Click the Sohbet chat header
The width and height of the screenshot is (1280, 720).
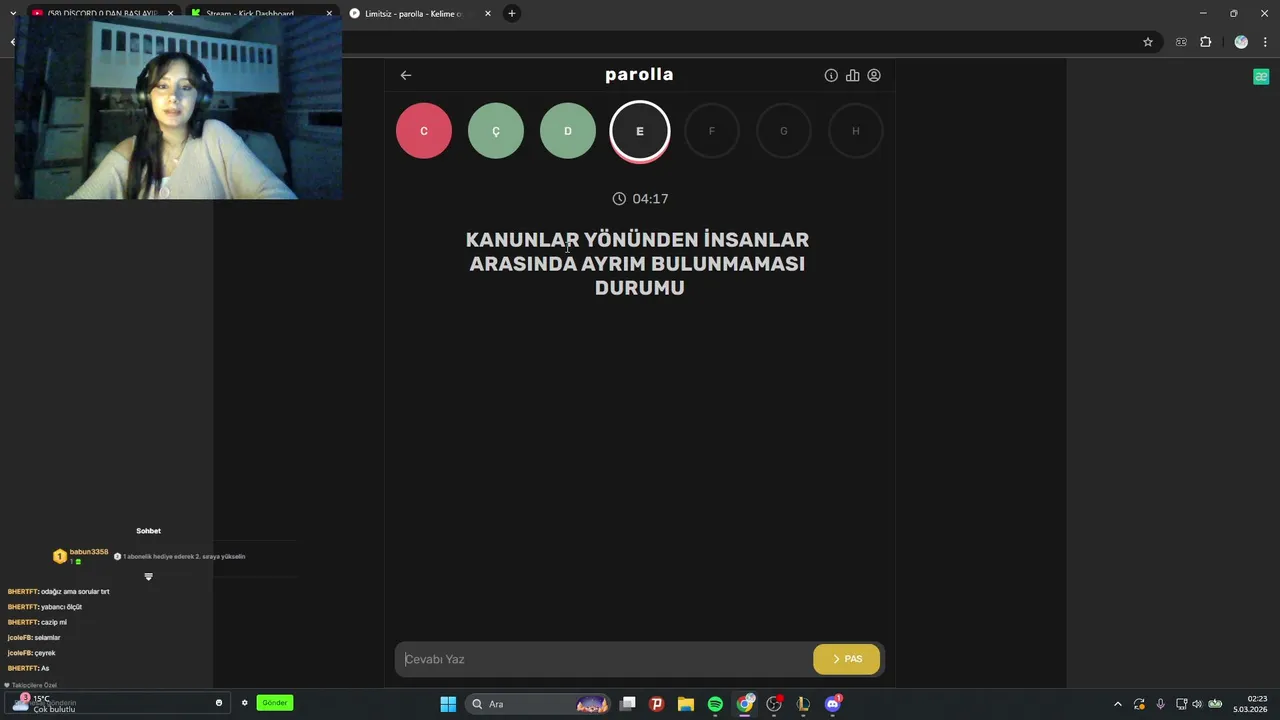coord(148,531)
